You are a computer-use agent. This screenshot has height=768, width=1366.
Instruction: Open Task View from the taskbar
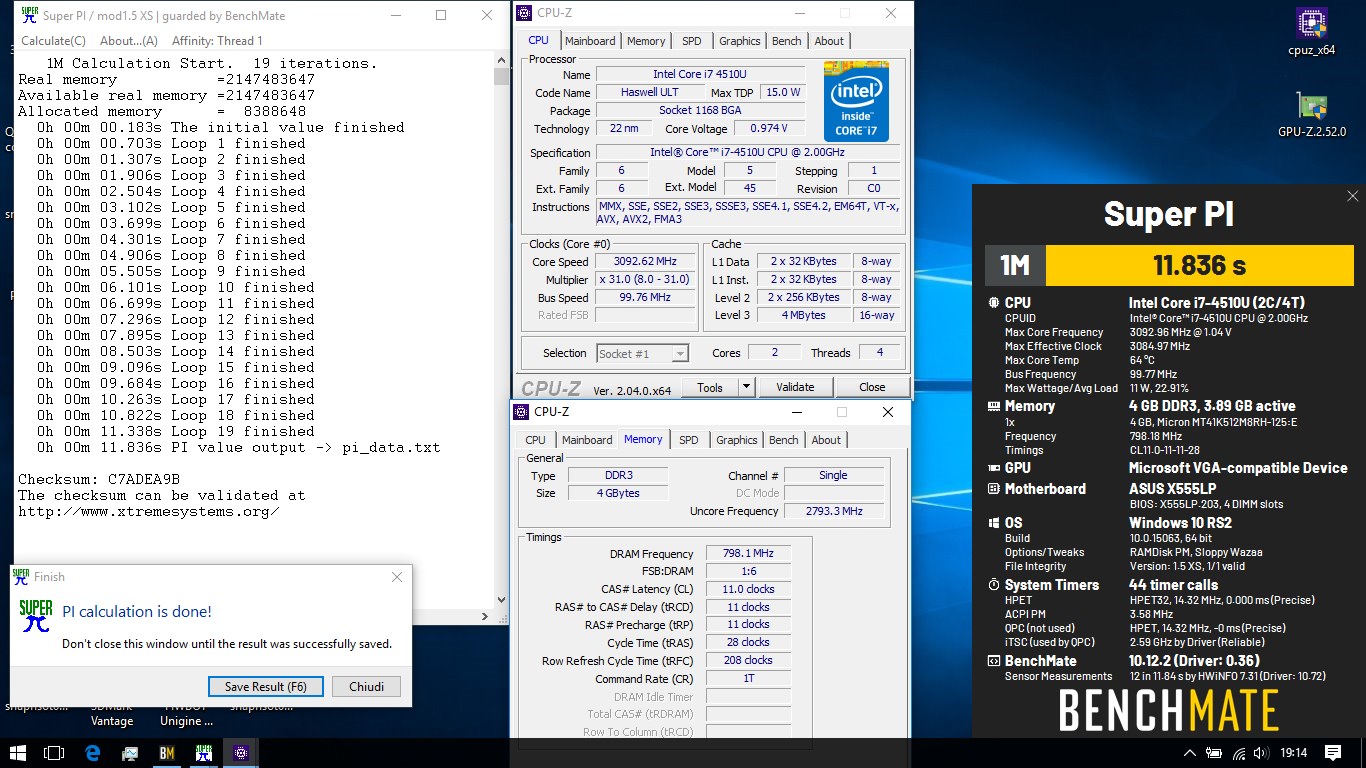[x=54, y=752]
